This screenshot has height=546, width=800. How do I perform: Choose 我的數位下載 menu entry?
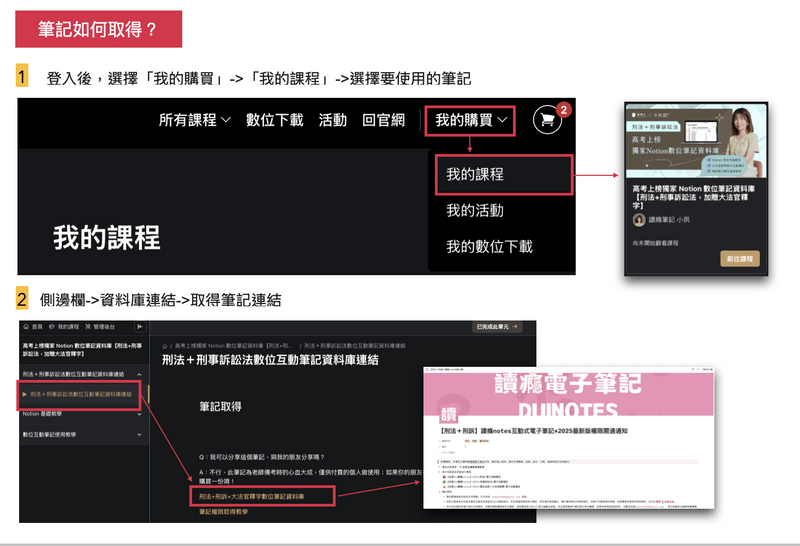[x=490, y=246]
